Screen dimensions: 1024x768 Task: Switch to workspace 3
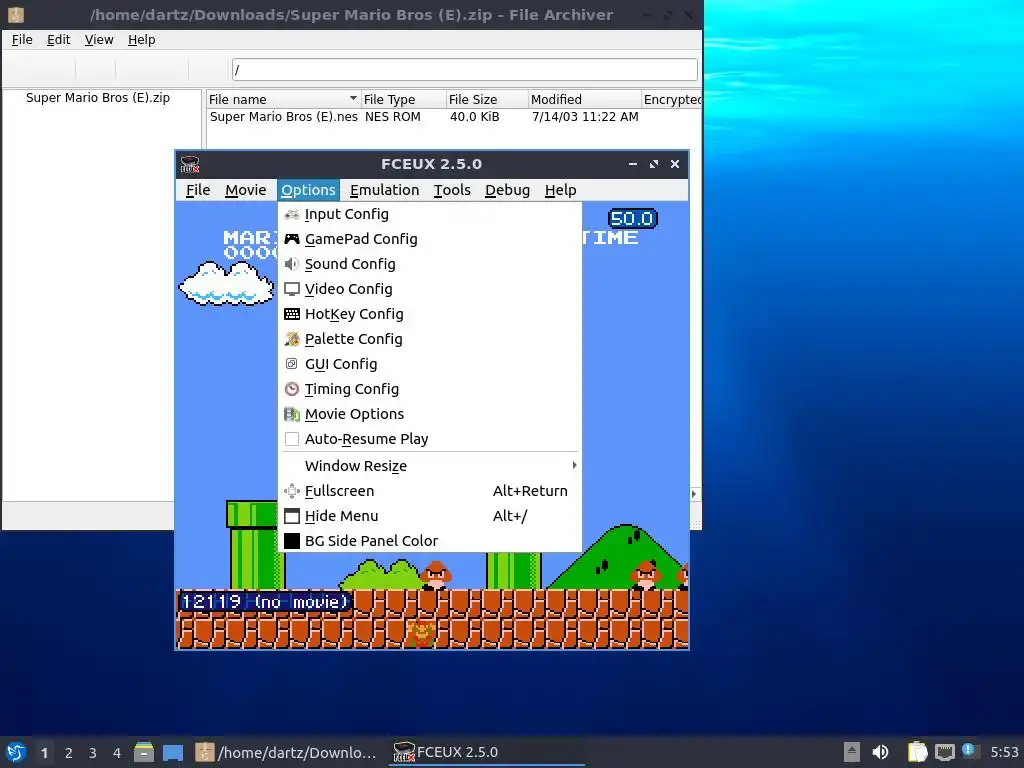point(93,753)
